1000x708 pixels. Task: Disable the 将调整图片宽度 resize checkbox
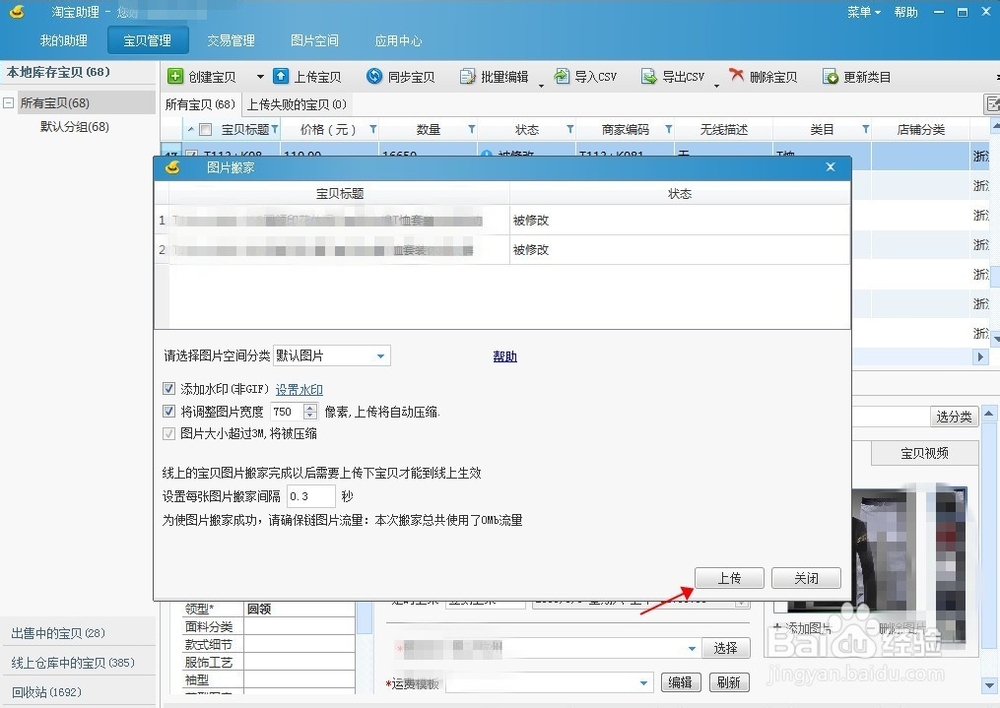[x=170, y=410]
